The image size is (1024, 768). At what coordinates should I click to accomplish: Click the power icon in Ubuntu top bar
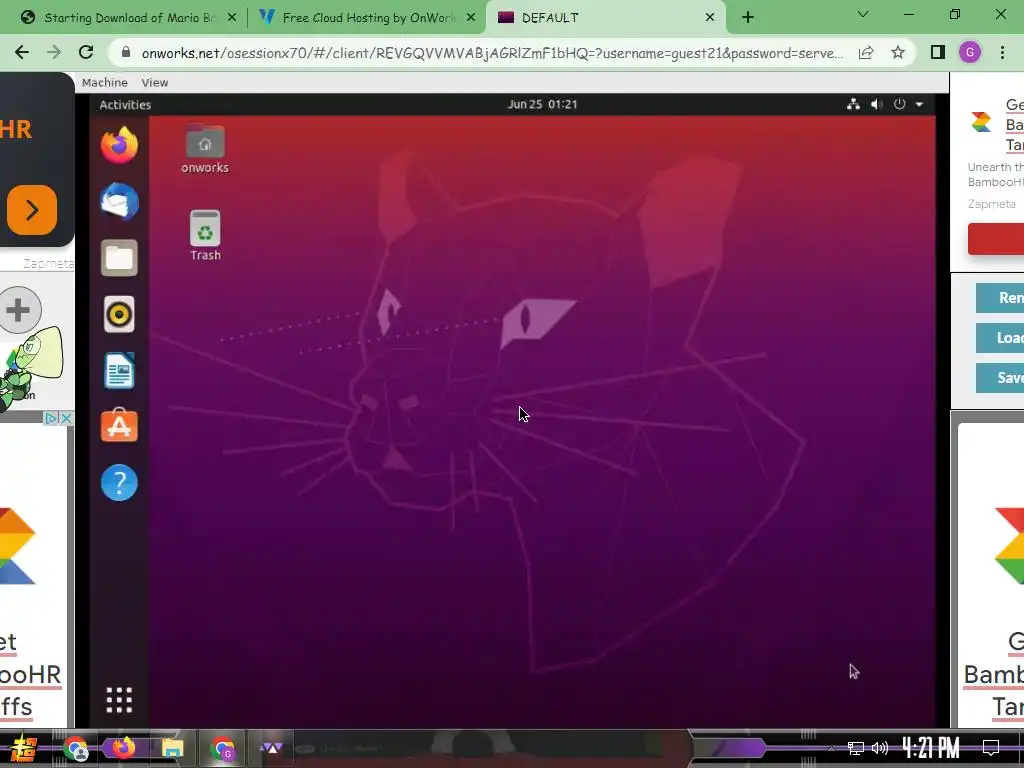click(x=900, y=104)
